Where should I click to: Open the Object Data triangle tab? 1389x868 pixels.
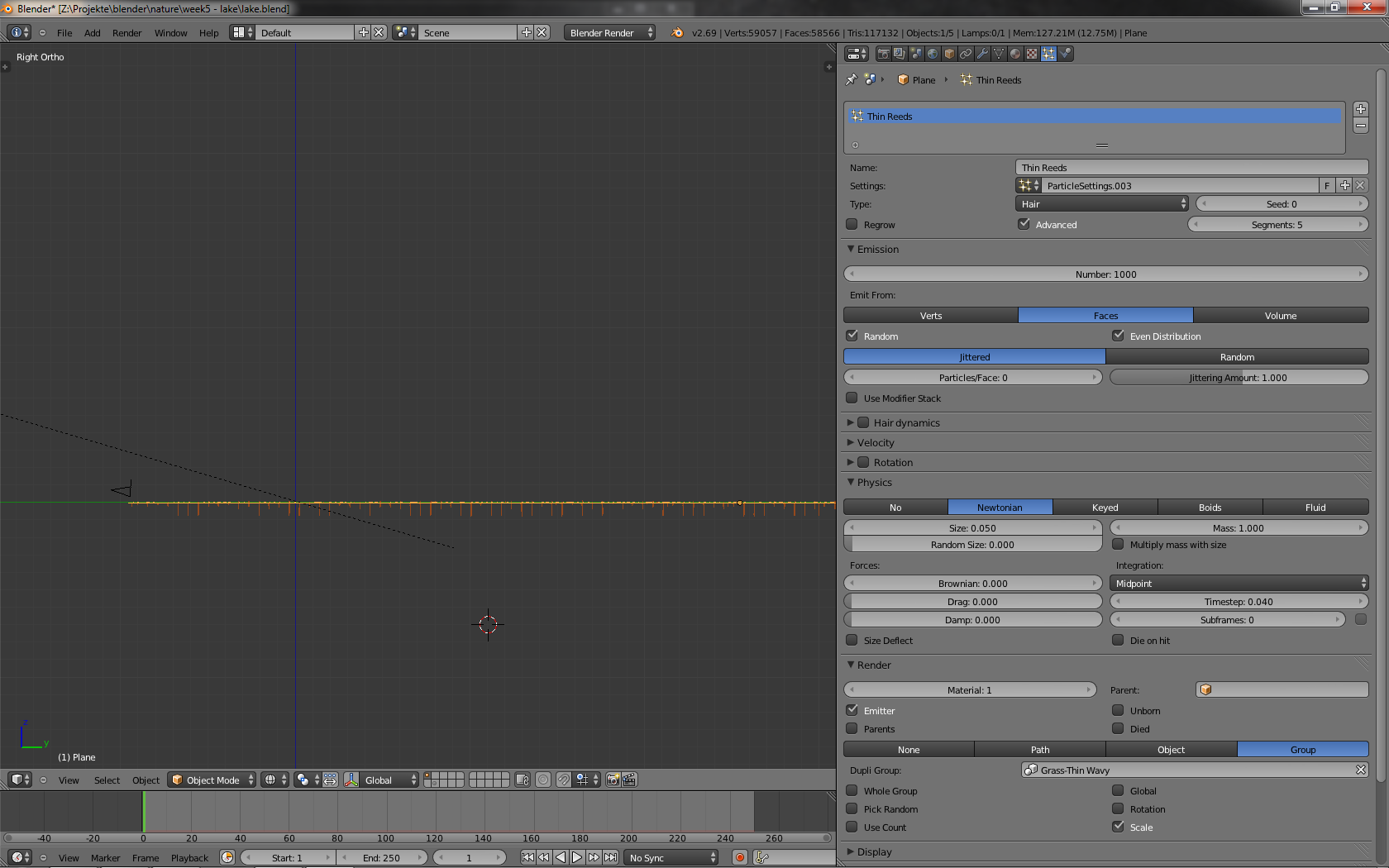click(x=999, y=54)
